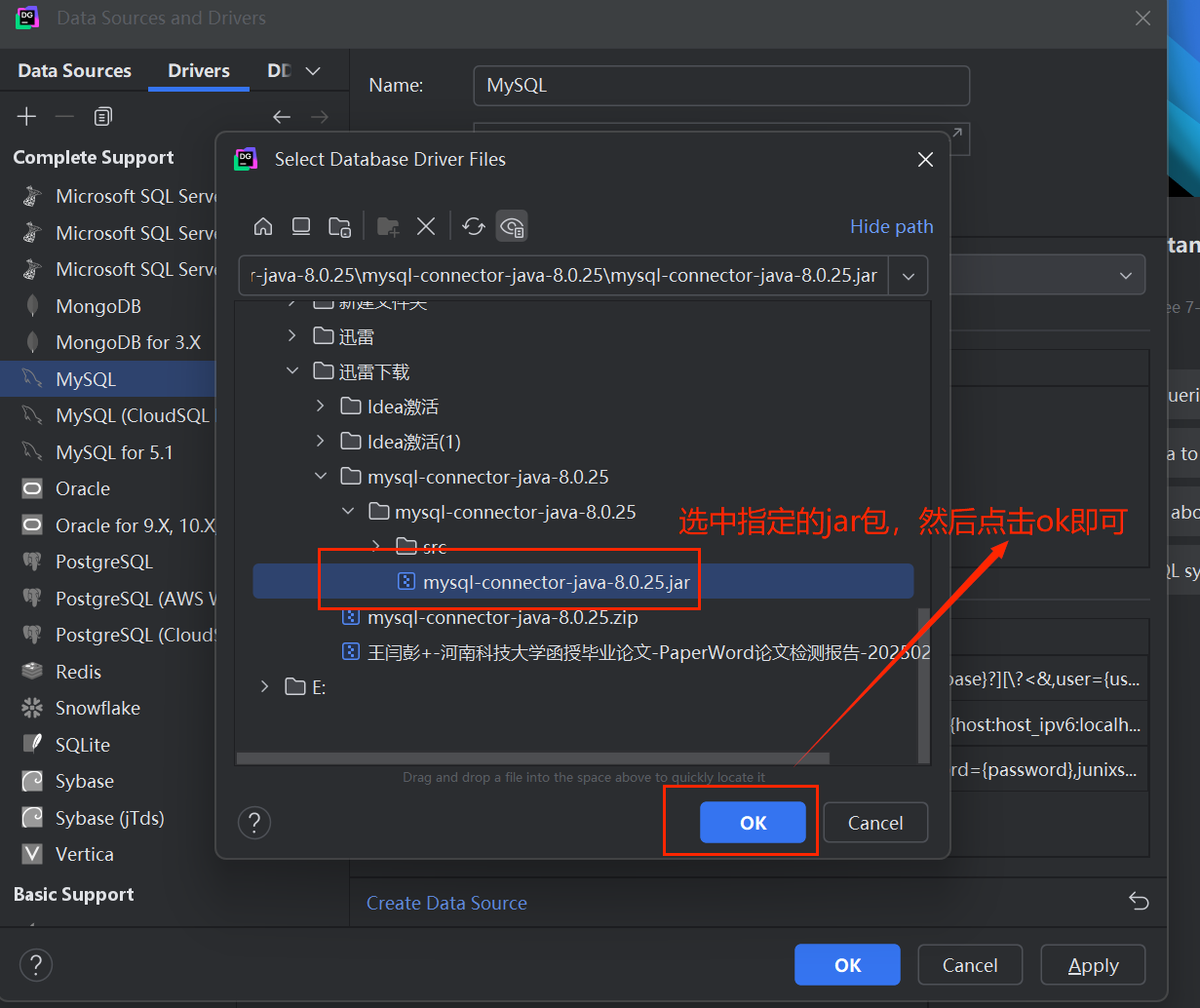The height and width of the screenshot is (1008, 1200).
Task: Select highlighted MySQL driver
Action: coord(107,379)
